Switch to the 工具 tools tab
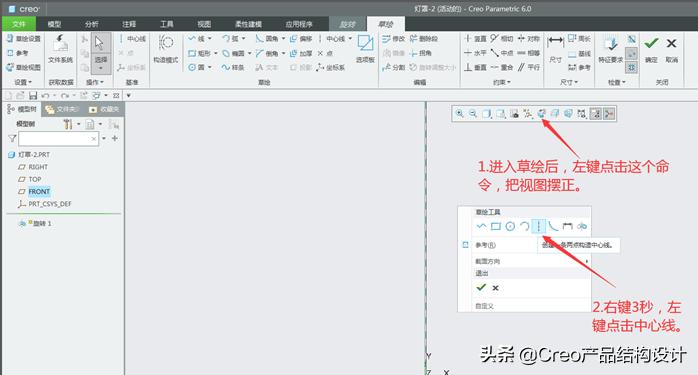This screenshot has width=698, height=375. click(166, 24)
